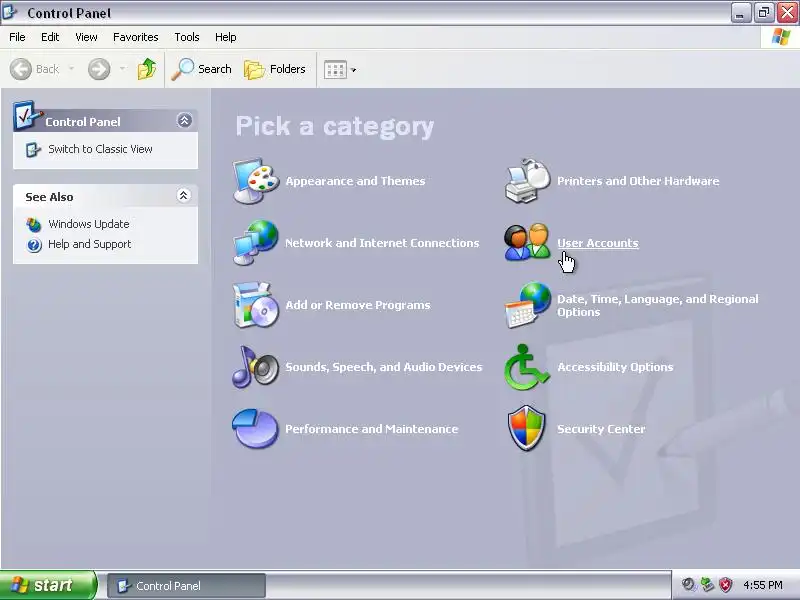Click the Switch to Classic View link
The height and width of the screenshot is (600, 800).
coord(100,149)
